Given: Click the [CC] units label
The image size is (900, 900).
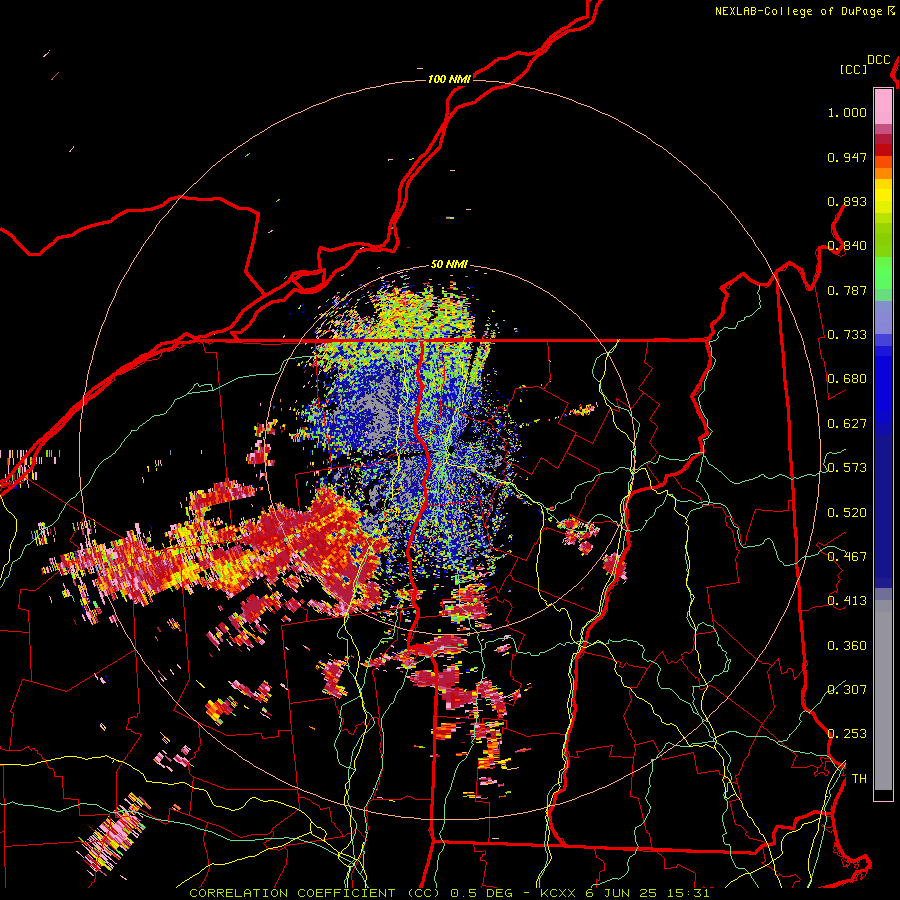Looking at the screenshot, I should 854,69.
